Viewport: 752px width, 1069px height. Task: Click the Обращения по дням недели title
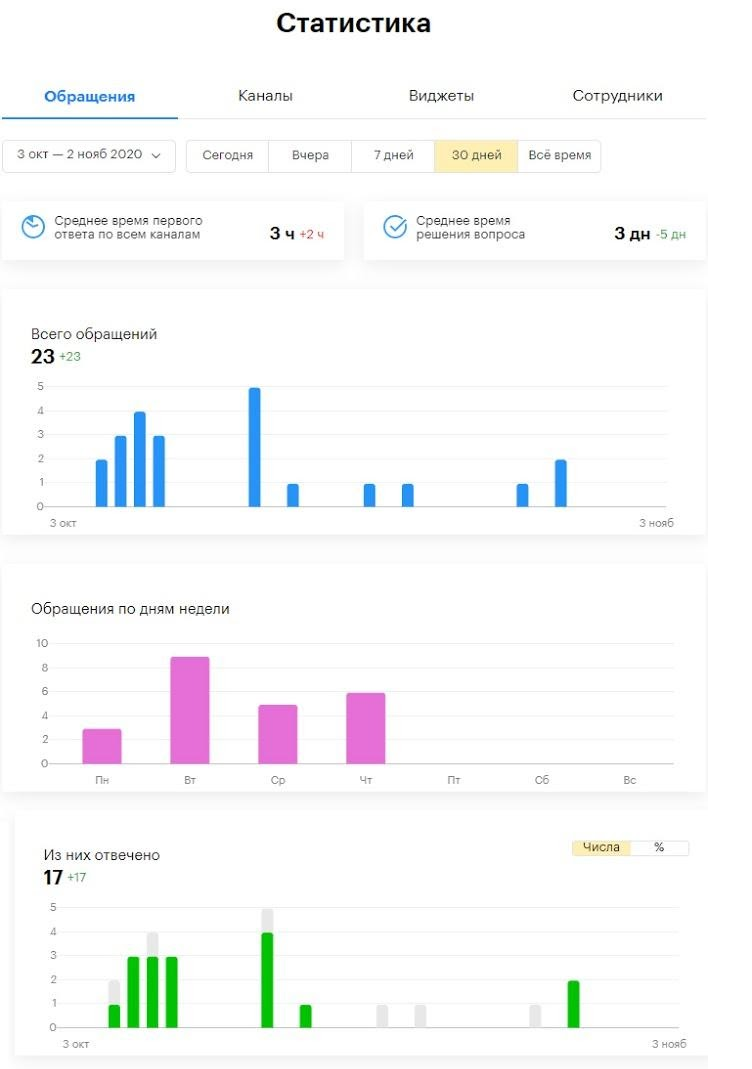coord(130,609)
